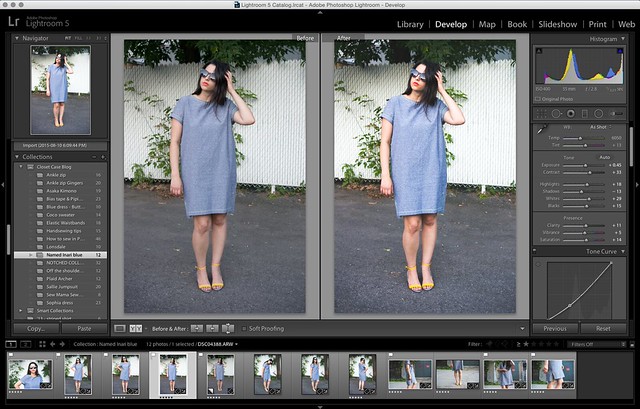Click the Paste button
This screenshot has width=640, height=409.
coord(84,328)
